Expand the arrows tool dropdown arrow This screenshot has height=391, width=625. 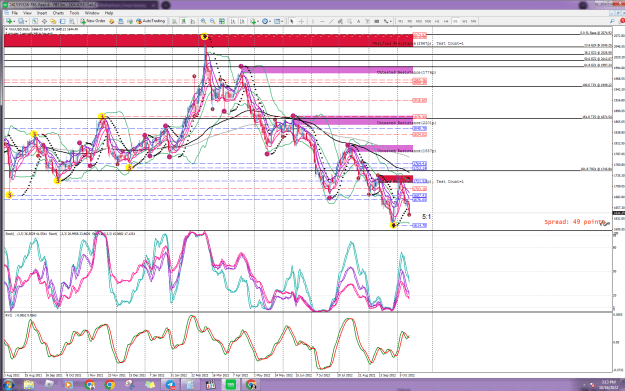click(391, 21)
